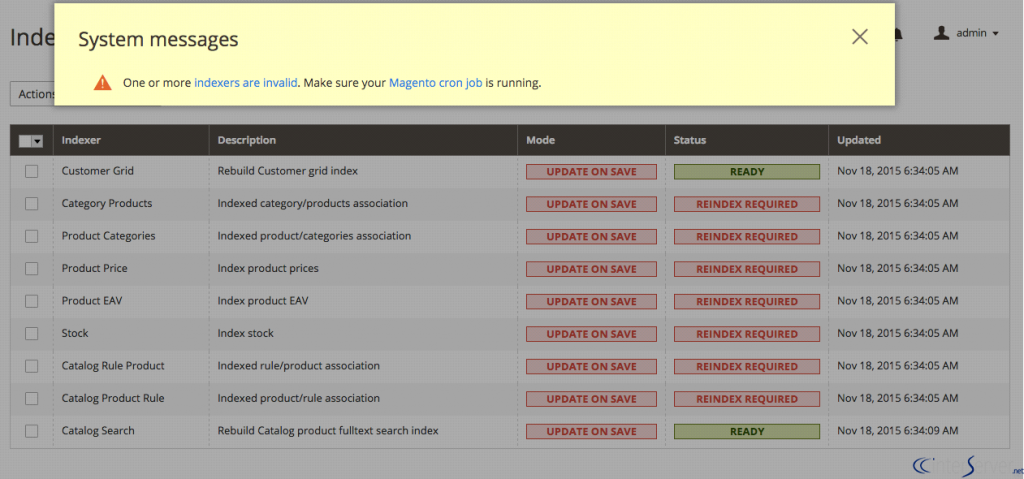1024x479 pixels.
Task: Click the Updated column header
Action: pos(858,140)
